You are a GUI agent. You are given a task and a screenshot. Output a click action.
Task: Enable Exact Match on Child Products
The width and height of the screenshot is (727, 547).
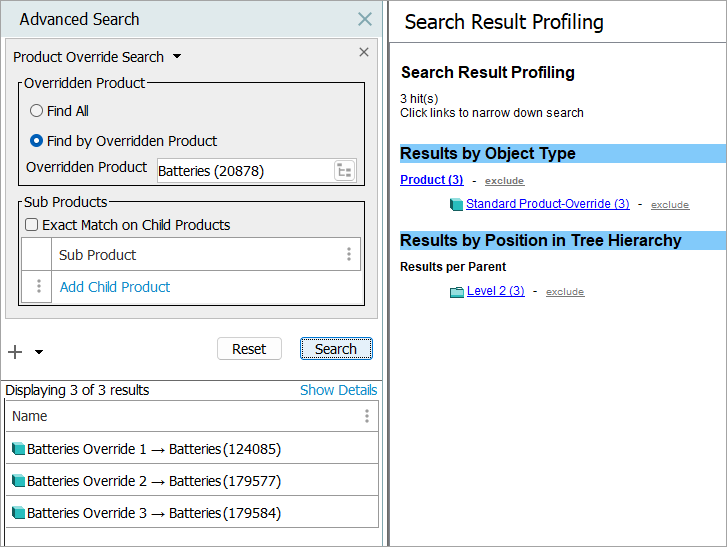pyautogui.click(x=32, y=225)
